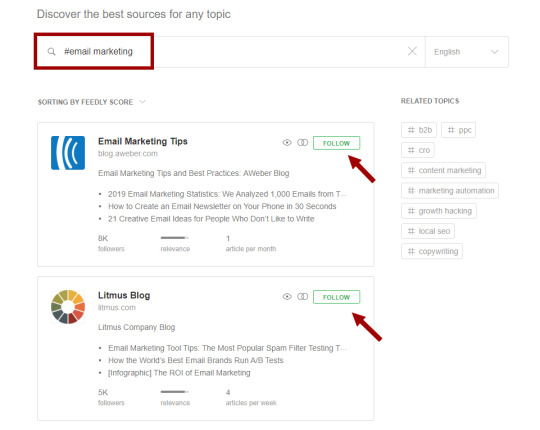Click the search field containing #email marketing
The image size is (540, 430).
pyautogui.click(x=231, y=52)
